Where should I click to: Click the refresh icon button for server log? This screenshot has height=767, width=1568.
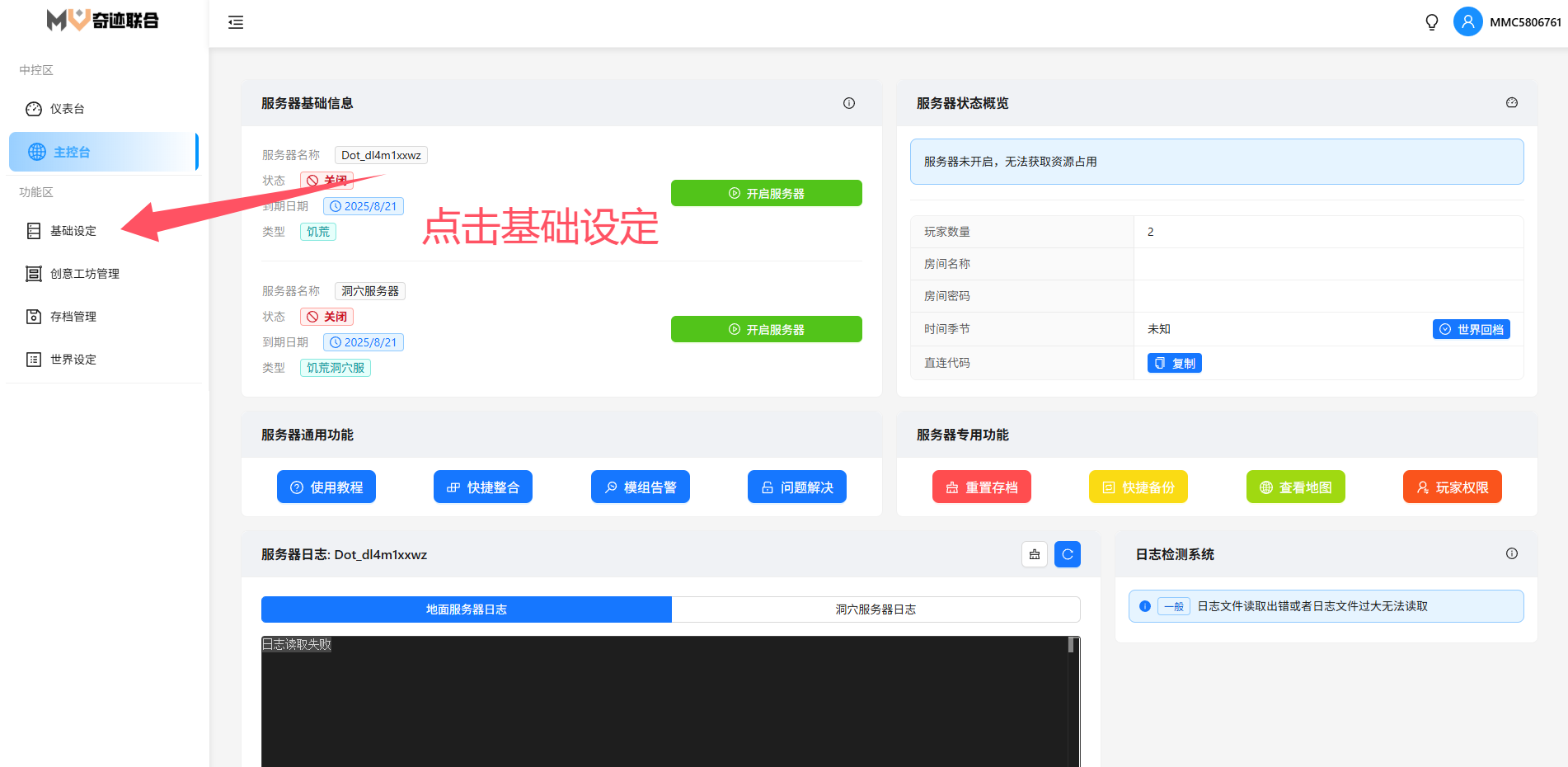click(1068, 554)
